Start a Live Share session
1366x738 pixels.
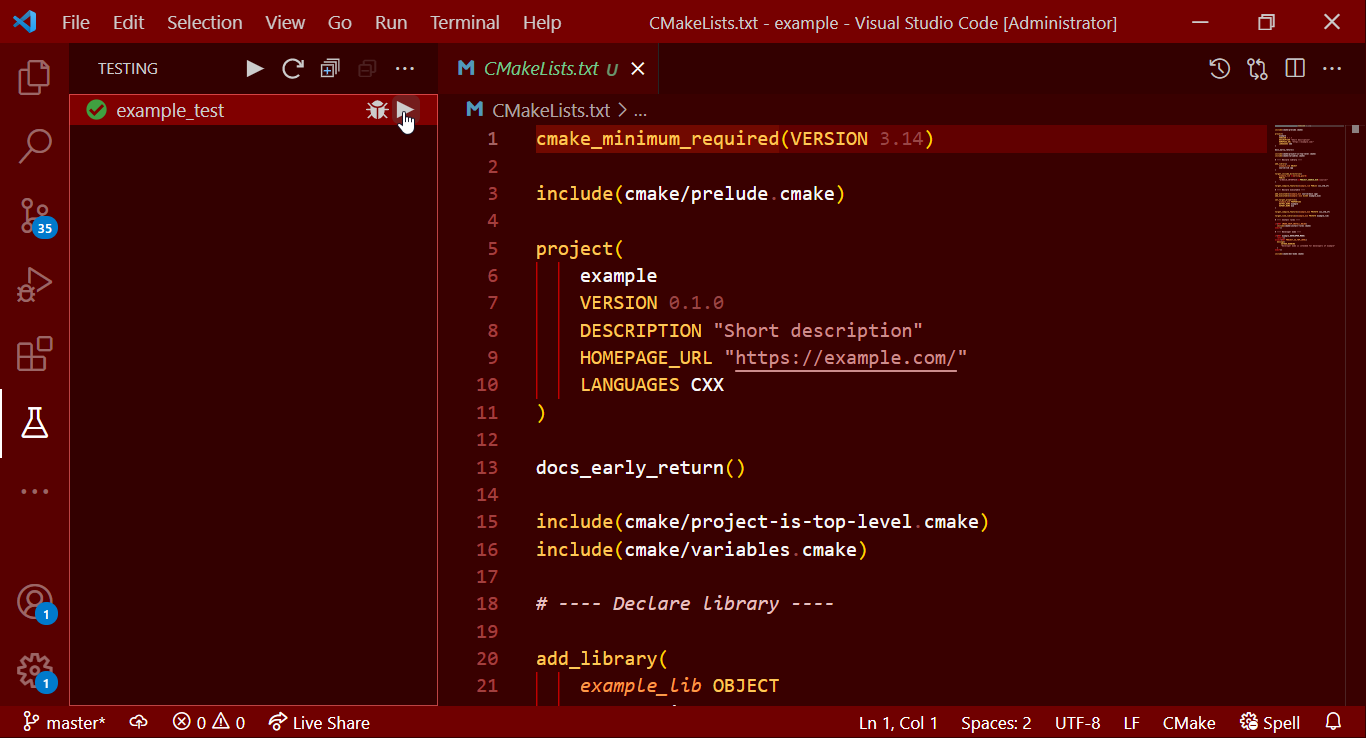tap(319, 722)
